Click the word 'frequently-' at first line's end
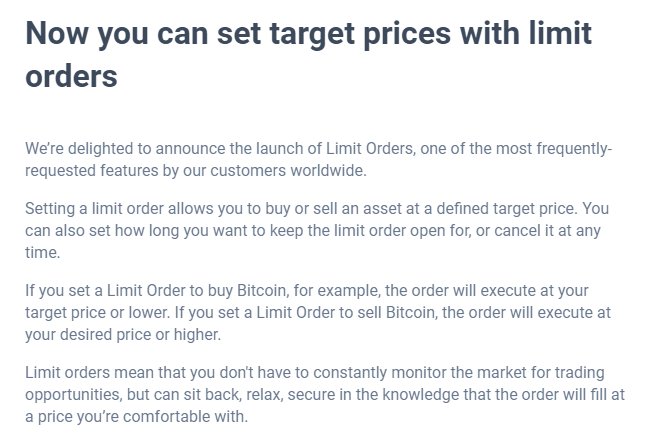Image resolution: width=648 pixels, height=440 pixels. click(574, 149)
